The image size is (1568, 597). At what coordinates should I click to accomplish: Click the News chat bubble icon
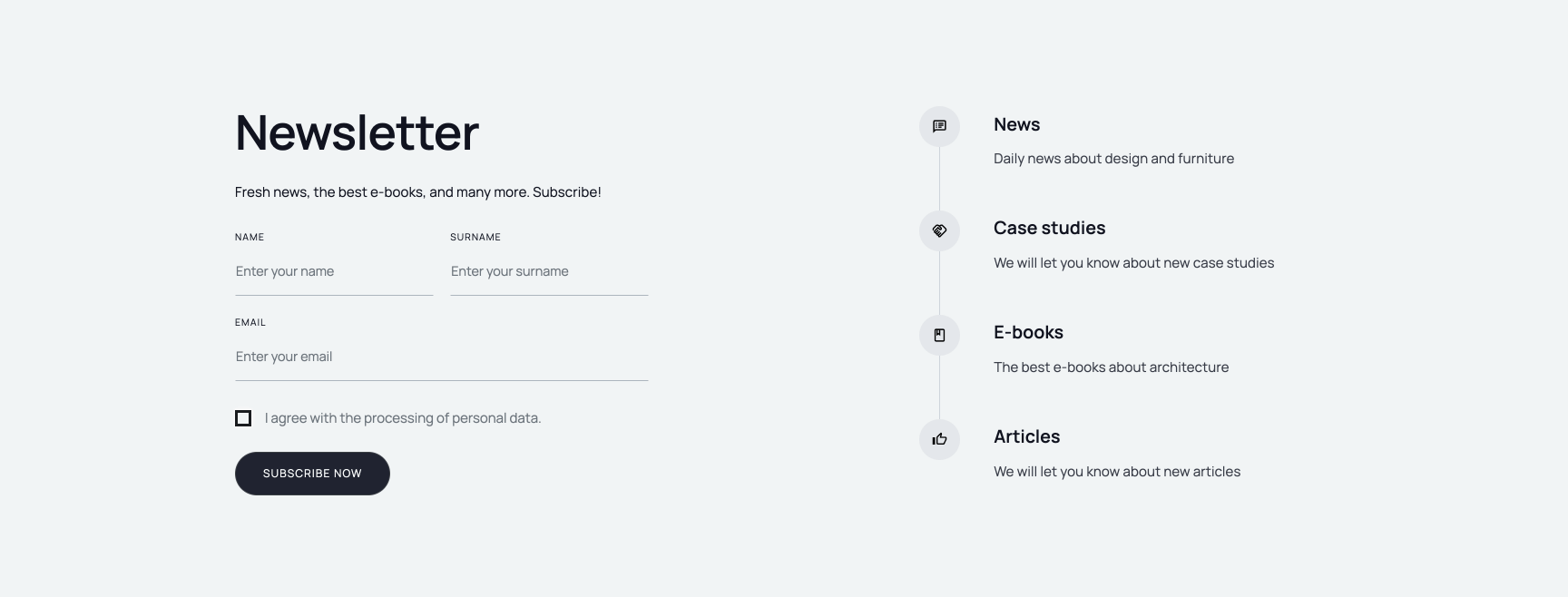tap(939, 126)
